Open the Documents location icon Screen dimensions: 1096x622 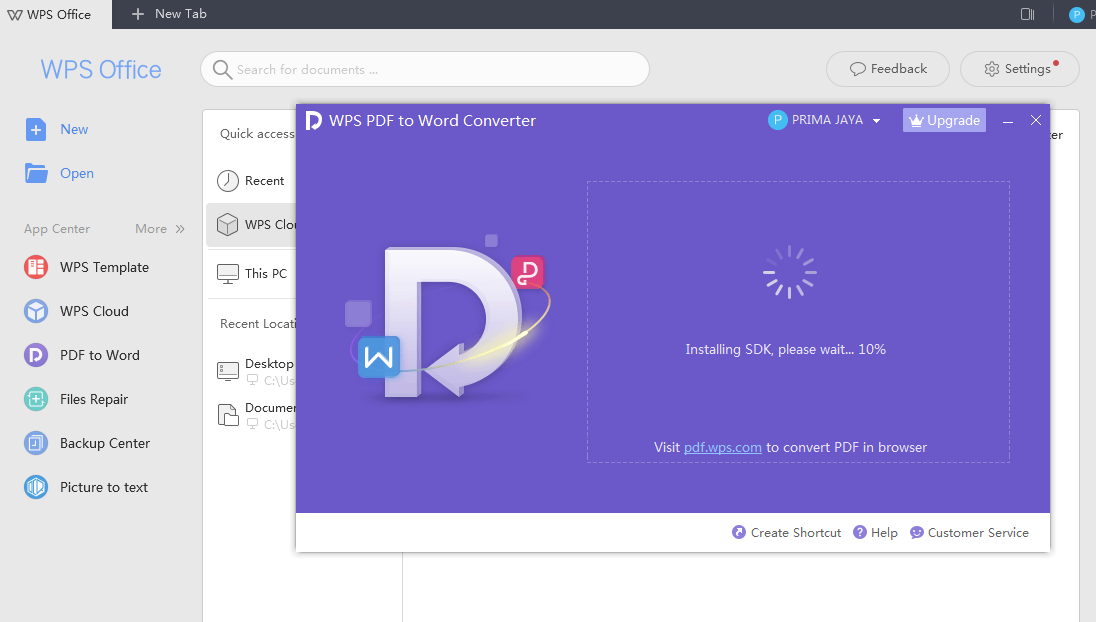pyautogui.click(x=228, y=415)
